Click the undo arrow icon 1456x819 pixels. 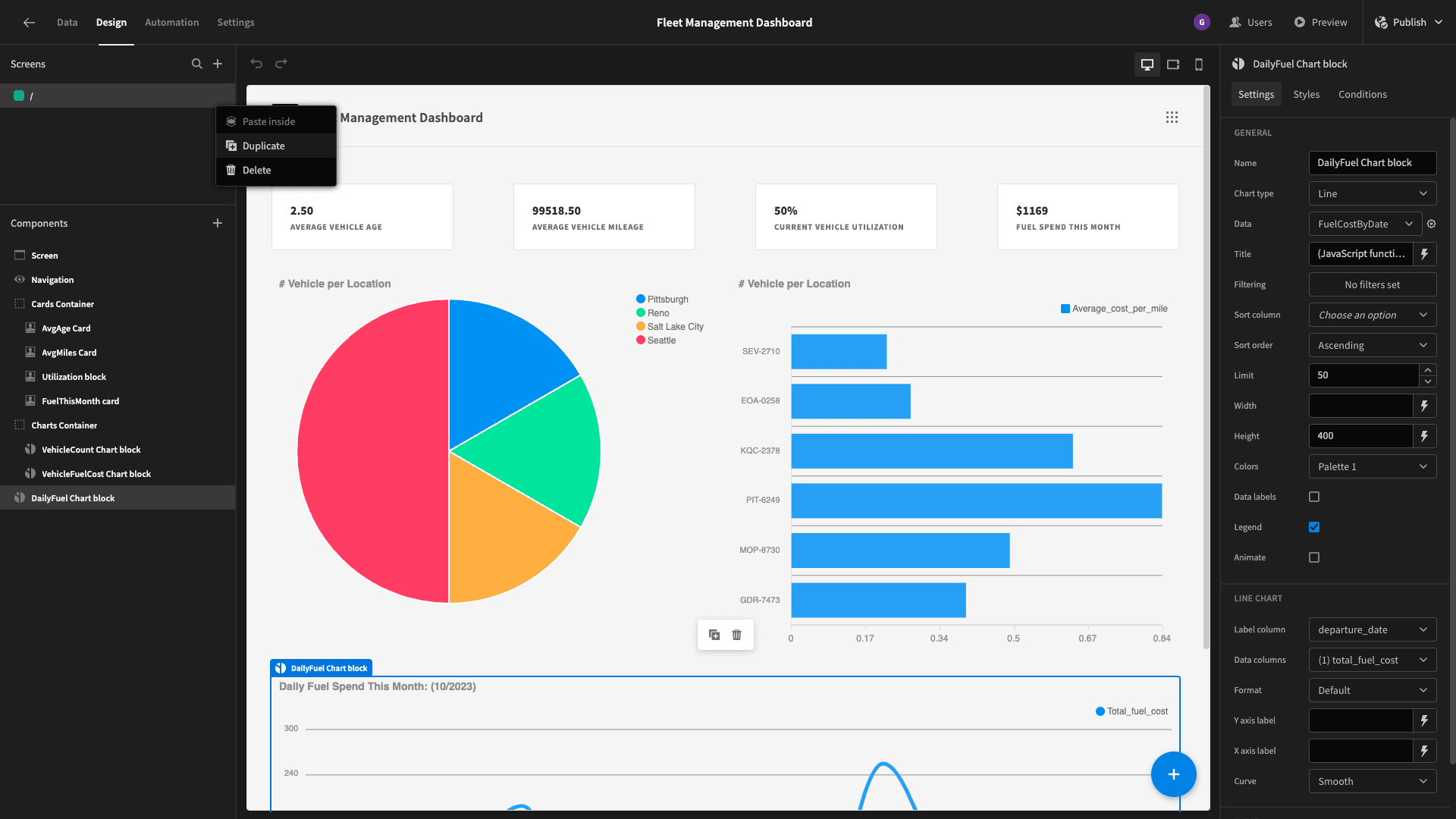coord(256,64)
